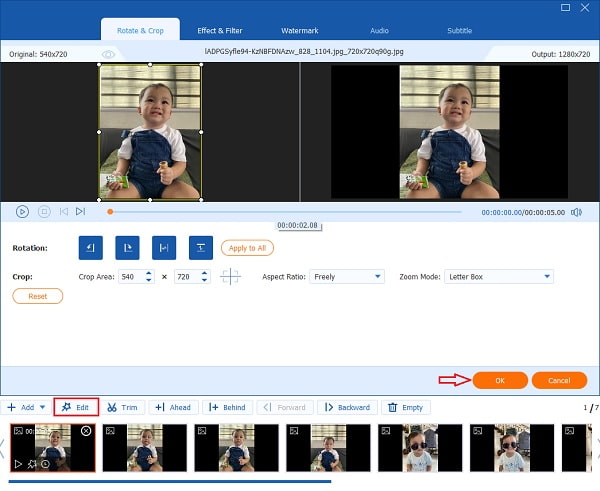Click the Trim scissors button

point(122,407)
